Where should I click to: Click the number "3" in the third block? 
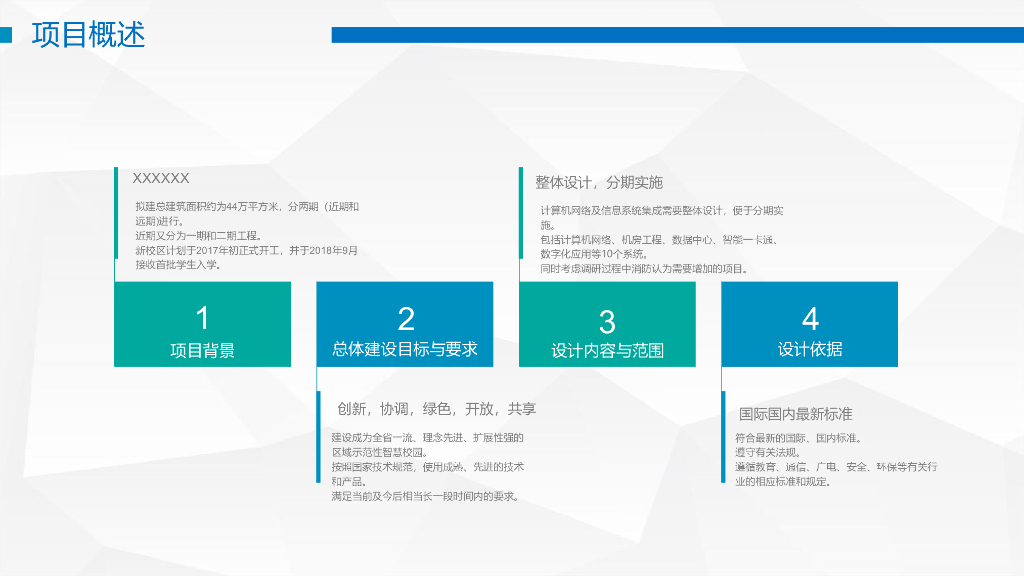(x=607, y=320)
